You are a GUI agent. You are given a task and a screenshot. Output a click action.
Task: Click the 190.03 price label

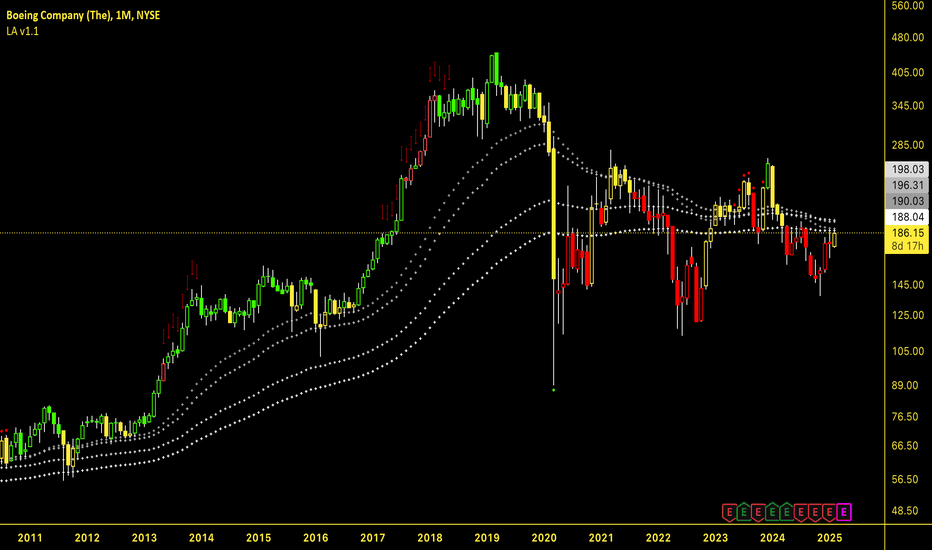coord(907,202)
